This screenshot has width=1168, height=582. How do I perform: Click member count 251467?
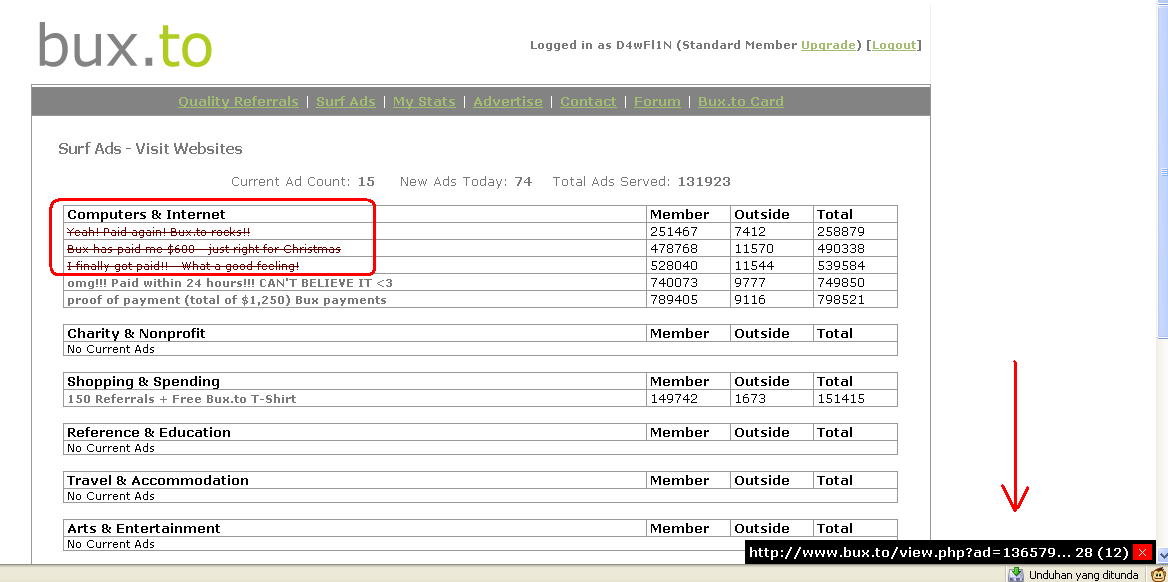pos(674,232)
